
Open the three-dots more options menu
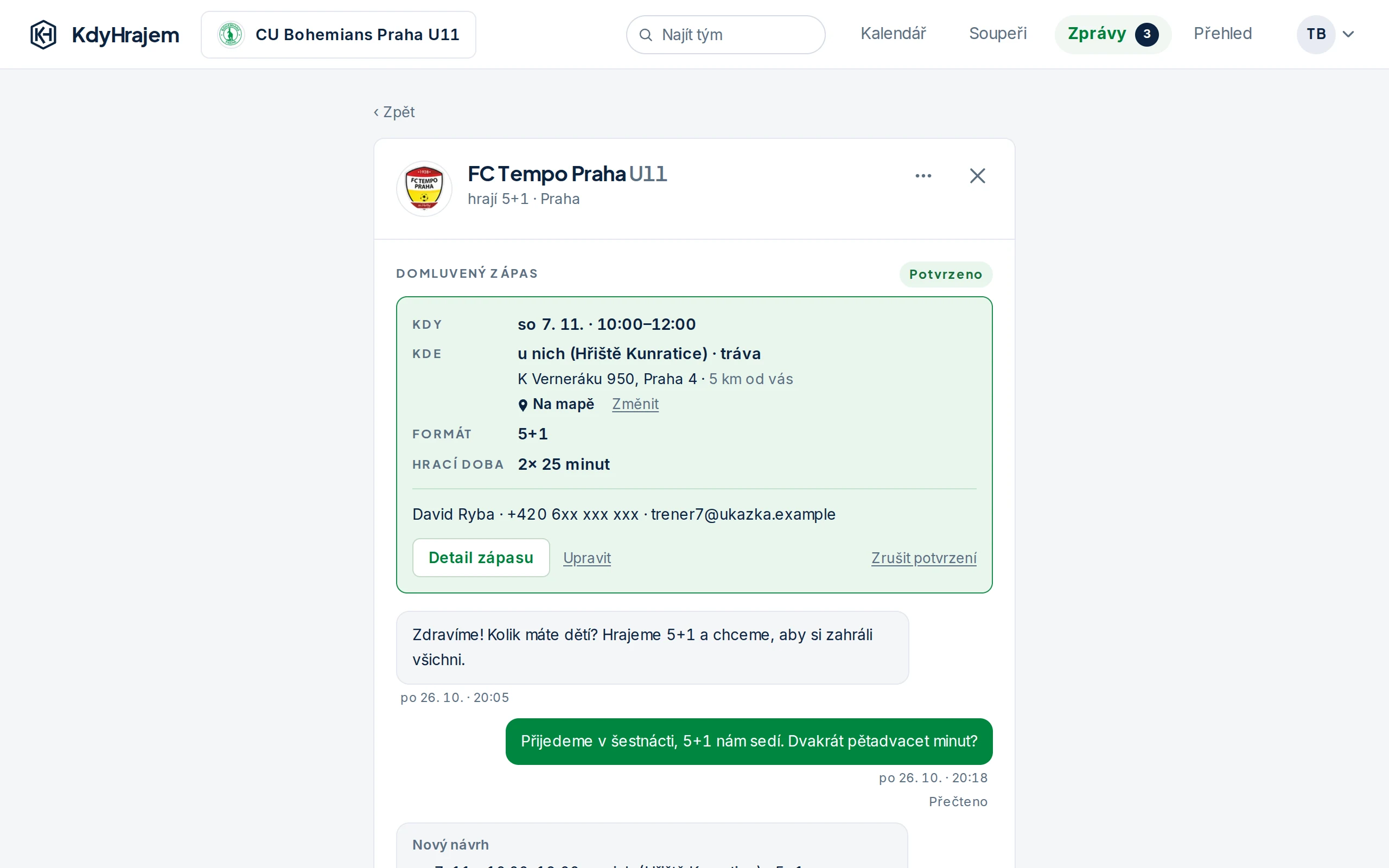[x=923, y=176]
